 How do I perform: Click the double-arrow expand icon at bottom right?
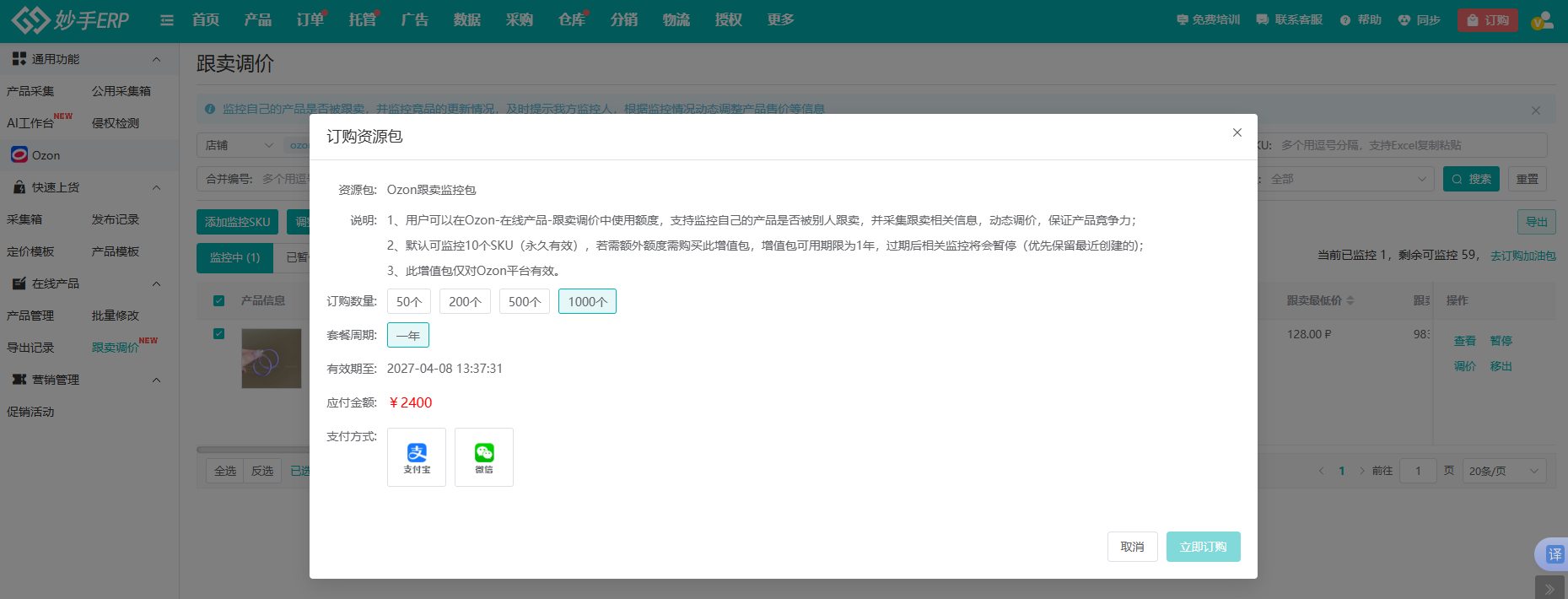click(1549, 589)
